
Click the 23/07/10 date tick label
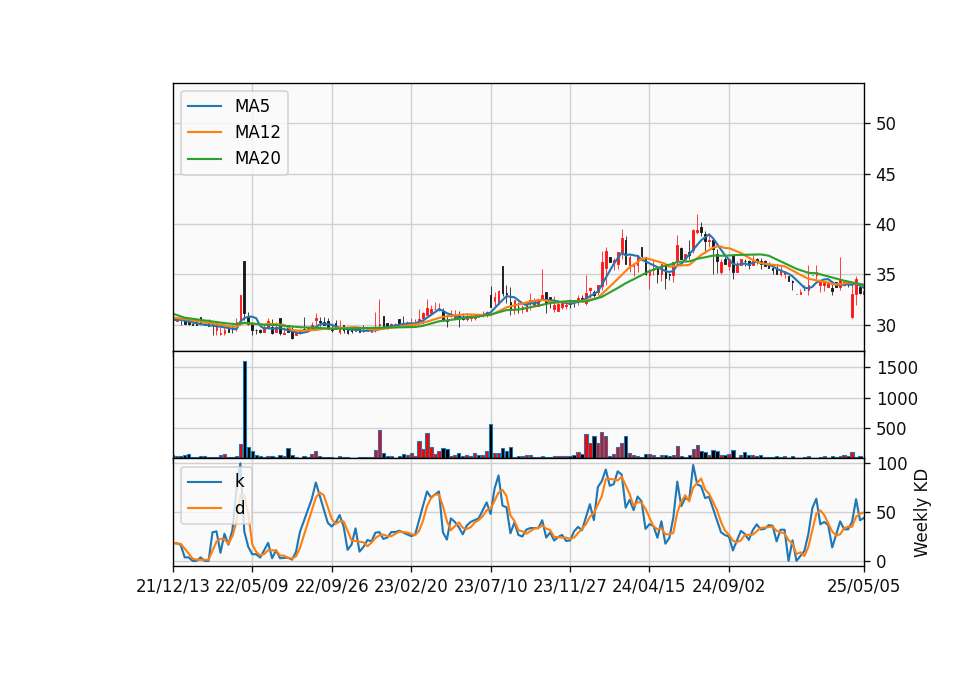490,587
